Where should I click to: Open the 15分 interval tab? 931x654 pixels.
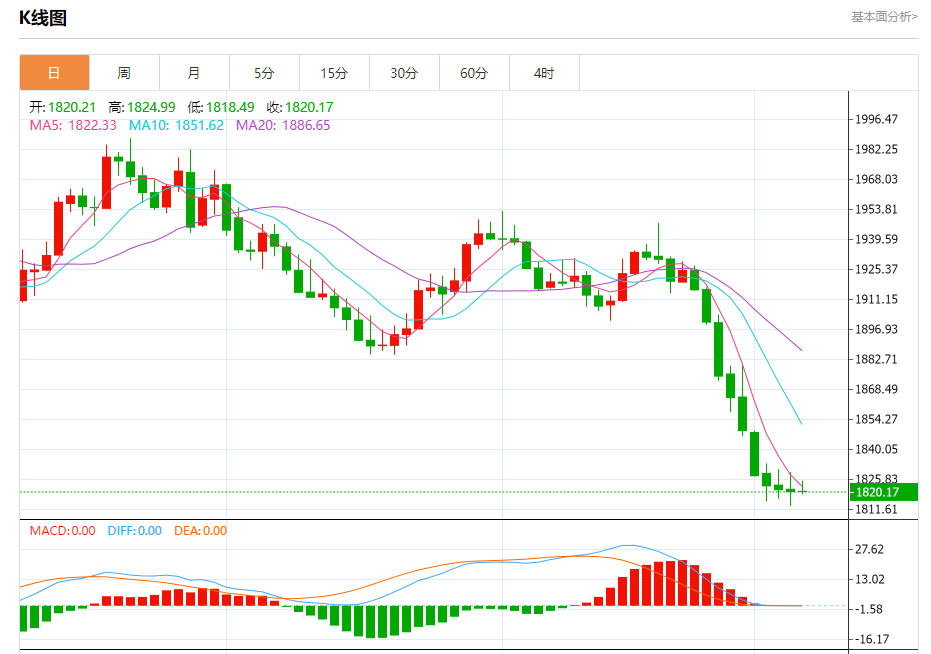pyautogui.click(x=334, y=72)
